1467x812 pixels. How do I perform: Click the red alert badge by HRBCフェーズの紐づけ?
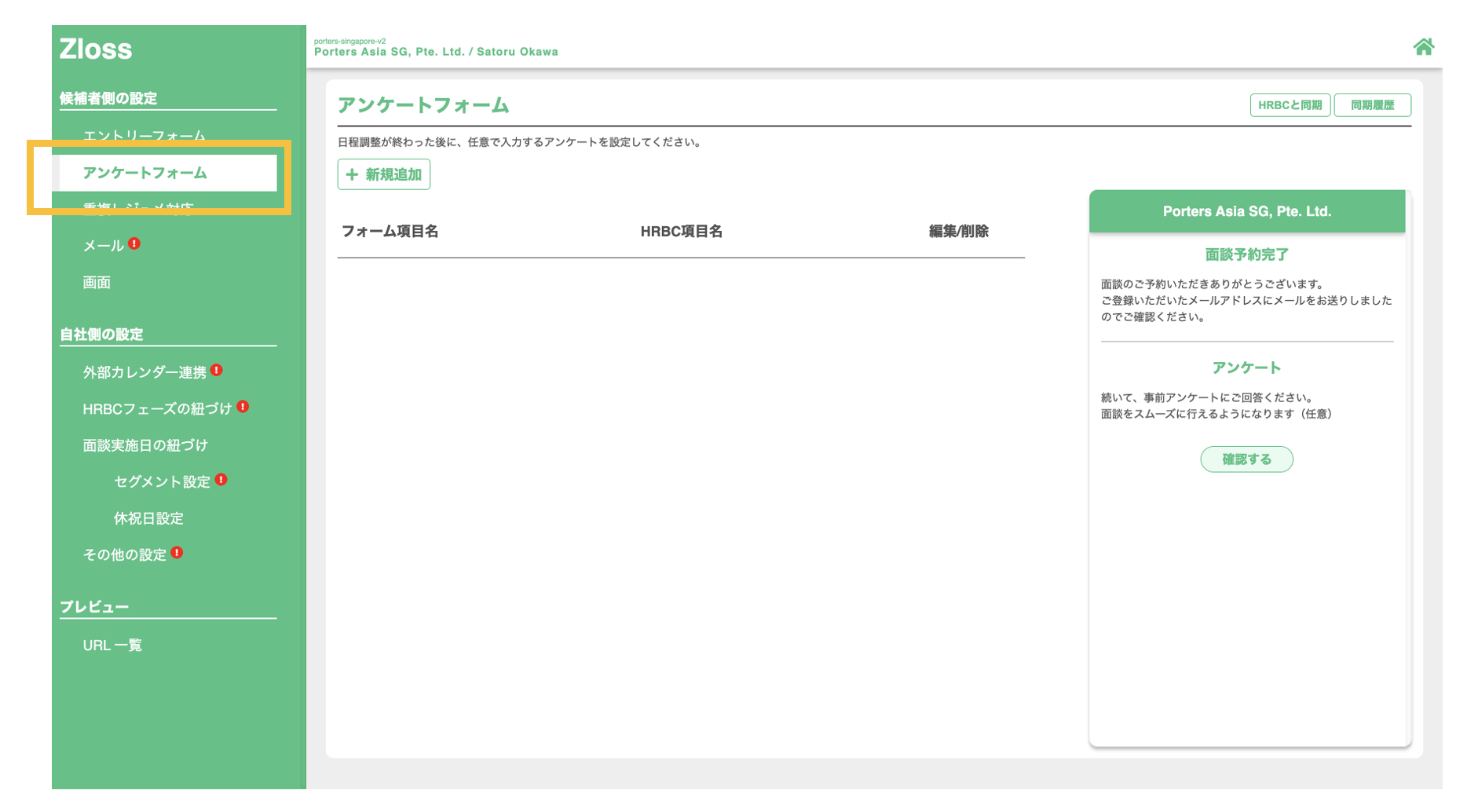tap(243, 407)
